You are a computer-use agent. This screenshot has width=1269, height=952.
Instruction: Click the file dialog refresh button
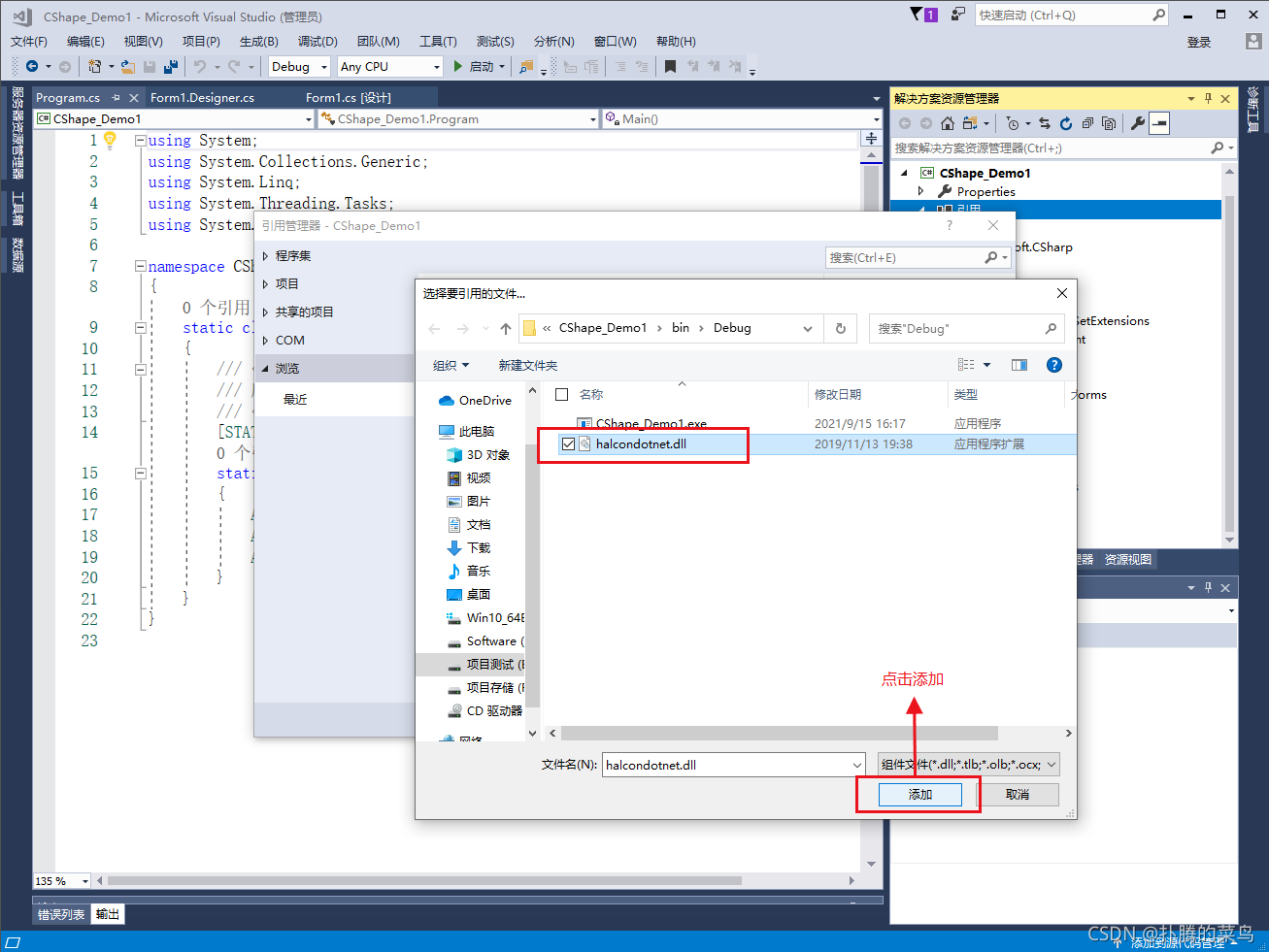[x=841, y=328]
